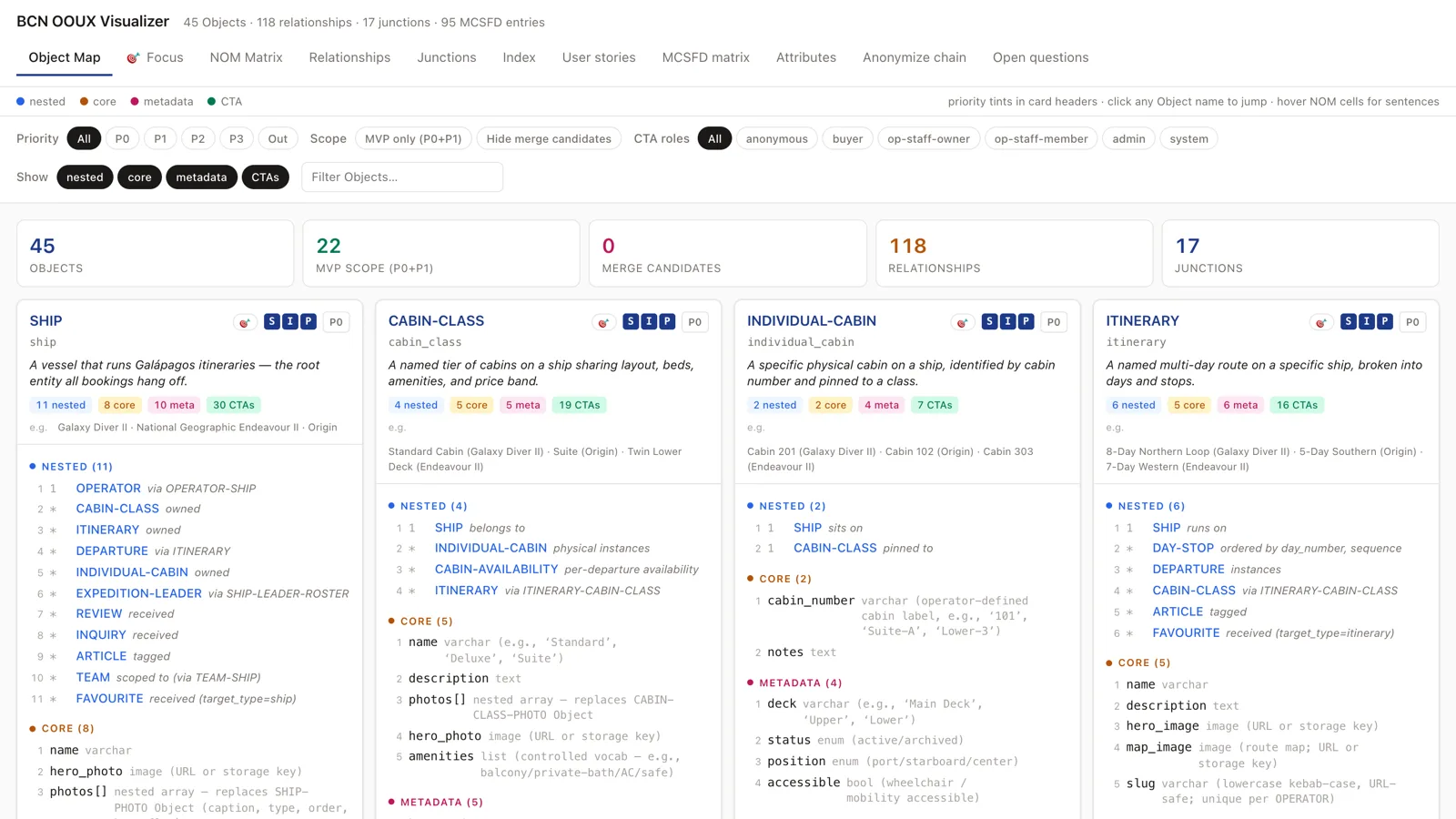This screenshot has width=1456, height=819.
Task: Jump to CABIN-AVAILABILITY in CABIN-CLASS card
Action: tap(496, 570)
